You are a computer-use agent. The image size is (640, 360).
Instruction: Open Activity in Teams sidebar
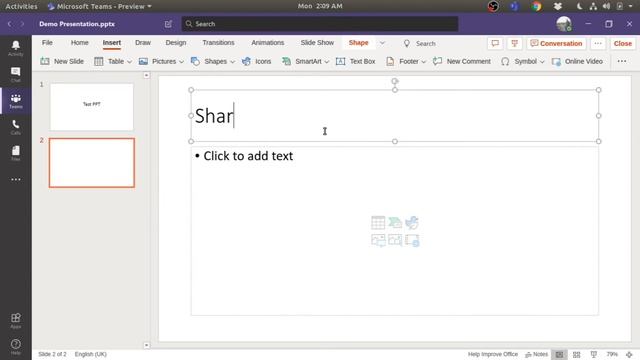tap(16, 48)
